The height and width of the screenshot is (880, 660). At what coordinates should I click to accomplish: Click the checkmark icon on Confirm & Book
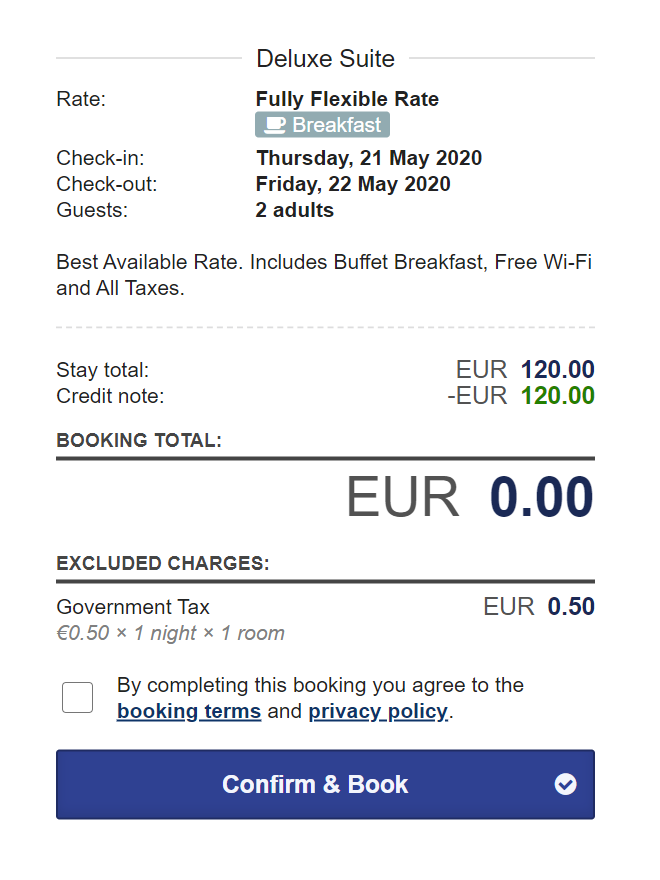[565, 784]
